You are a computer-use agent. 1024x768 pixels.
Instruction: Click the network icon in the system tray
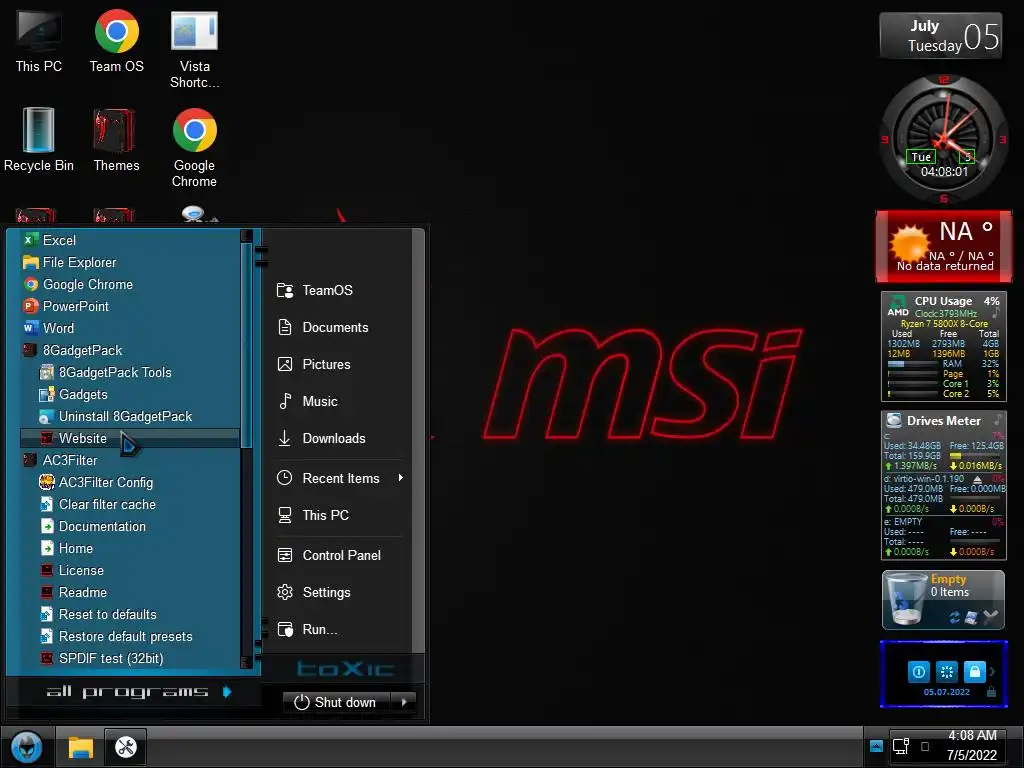[901, 746]
